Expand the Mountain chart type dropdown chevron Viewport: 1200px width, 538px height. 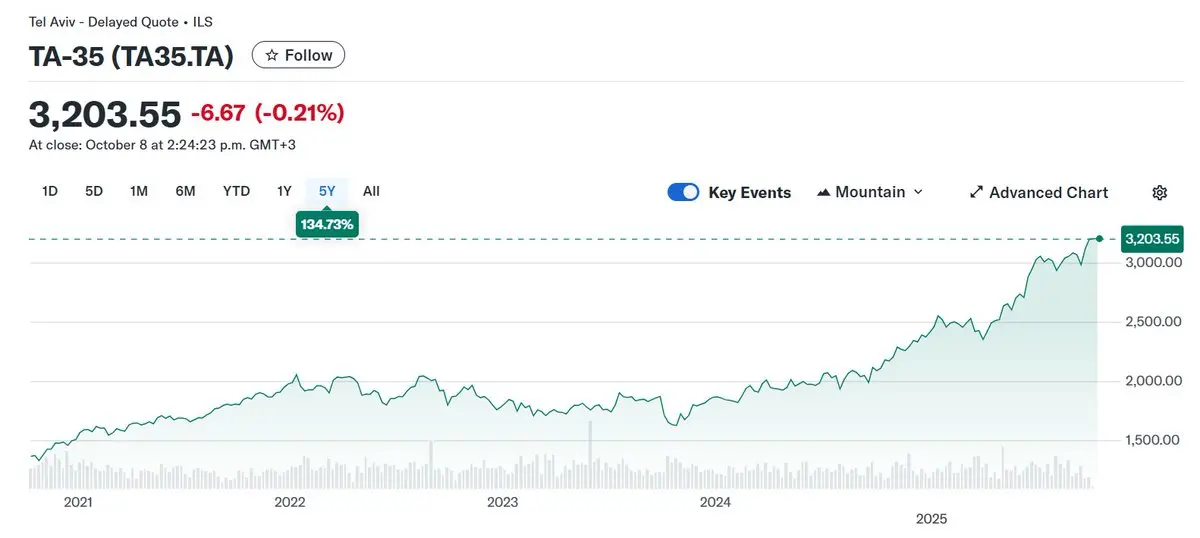pyautogui.click(x=919, y=192)
